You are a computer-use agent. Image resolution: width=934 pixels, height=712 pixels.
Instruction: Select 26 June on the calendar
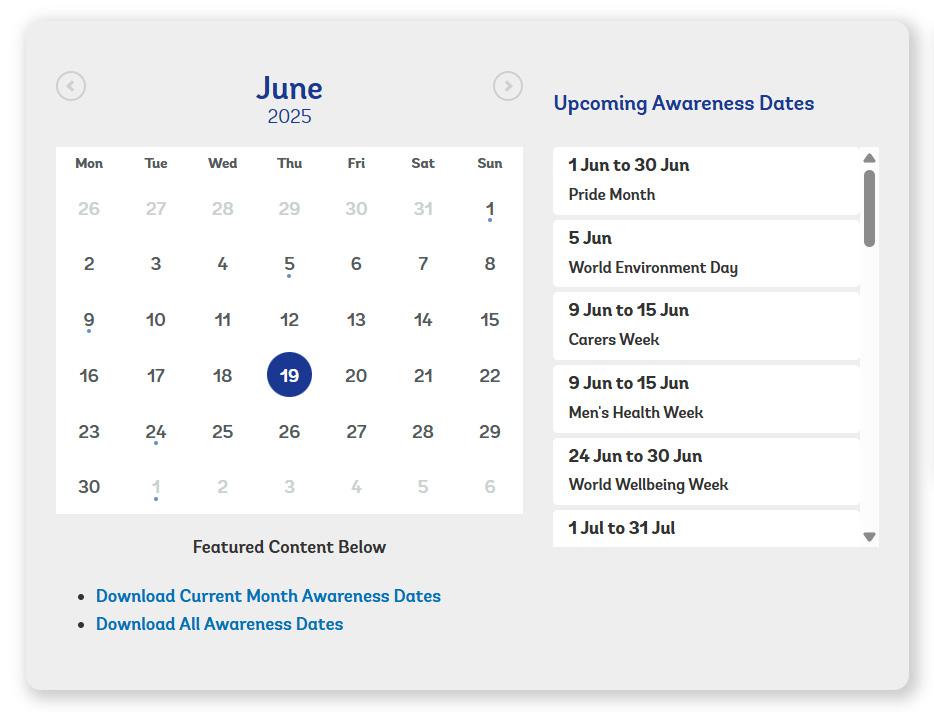(x=289, y=432)
